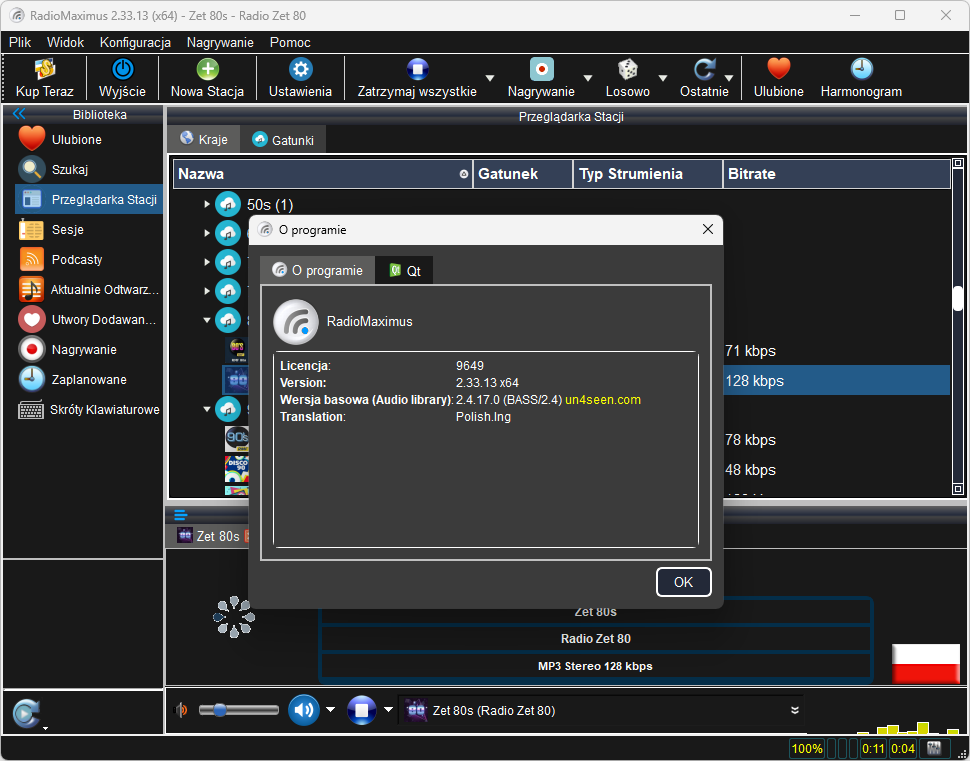Open the un4seen.com link
Image resolution: width=970 pixels, height=761 pixels.
(x=603, y=400)
